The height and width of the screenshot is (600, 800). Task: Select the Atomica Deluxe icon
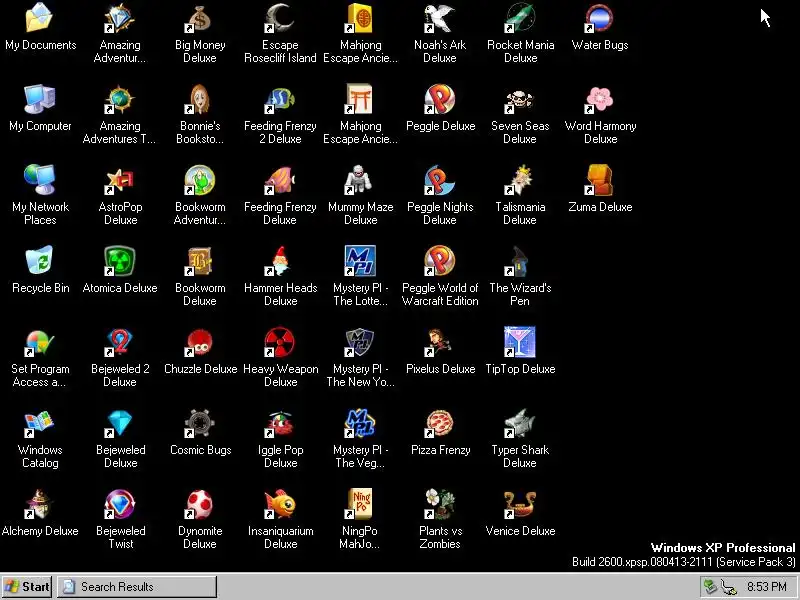(x=120, y=261)
